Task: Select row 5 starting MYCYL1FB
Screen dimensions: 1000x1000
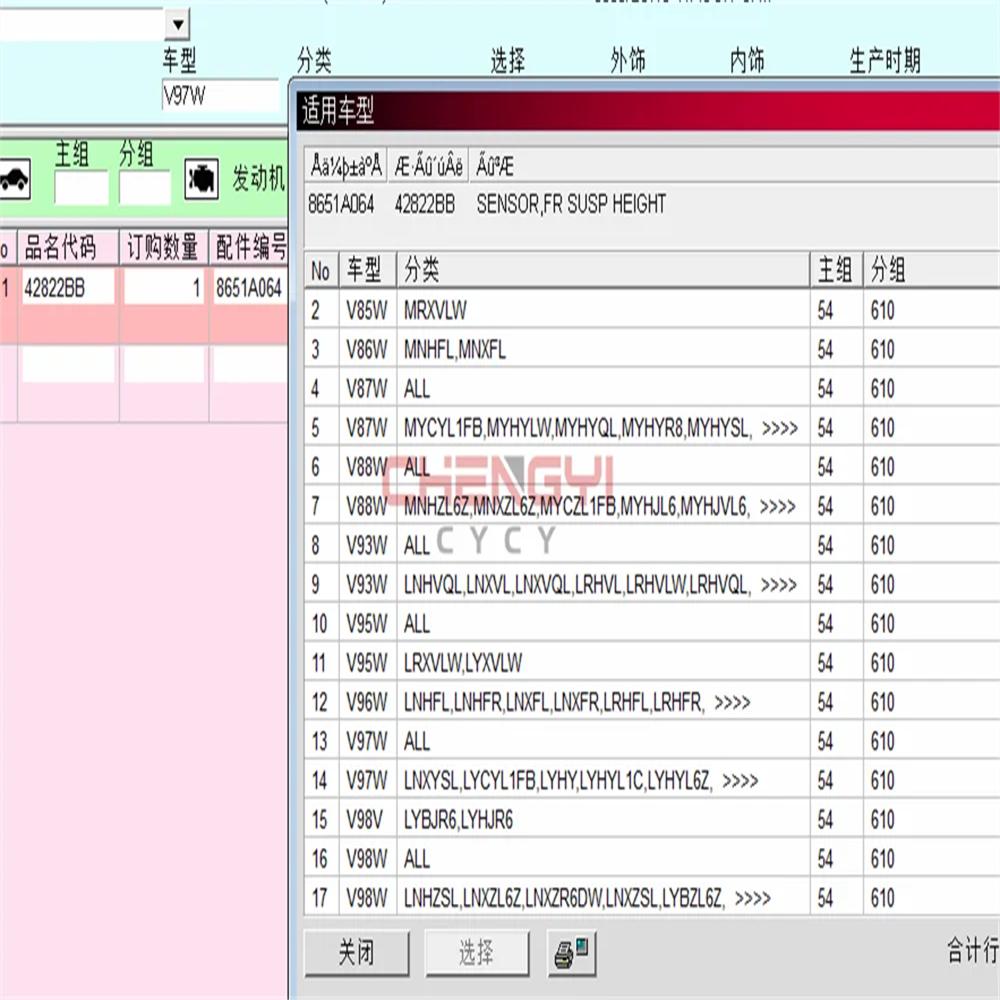Action: tap(652, 428)
